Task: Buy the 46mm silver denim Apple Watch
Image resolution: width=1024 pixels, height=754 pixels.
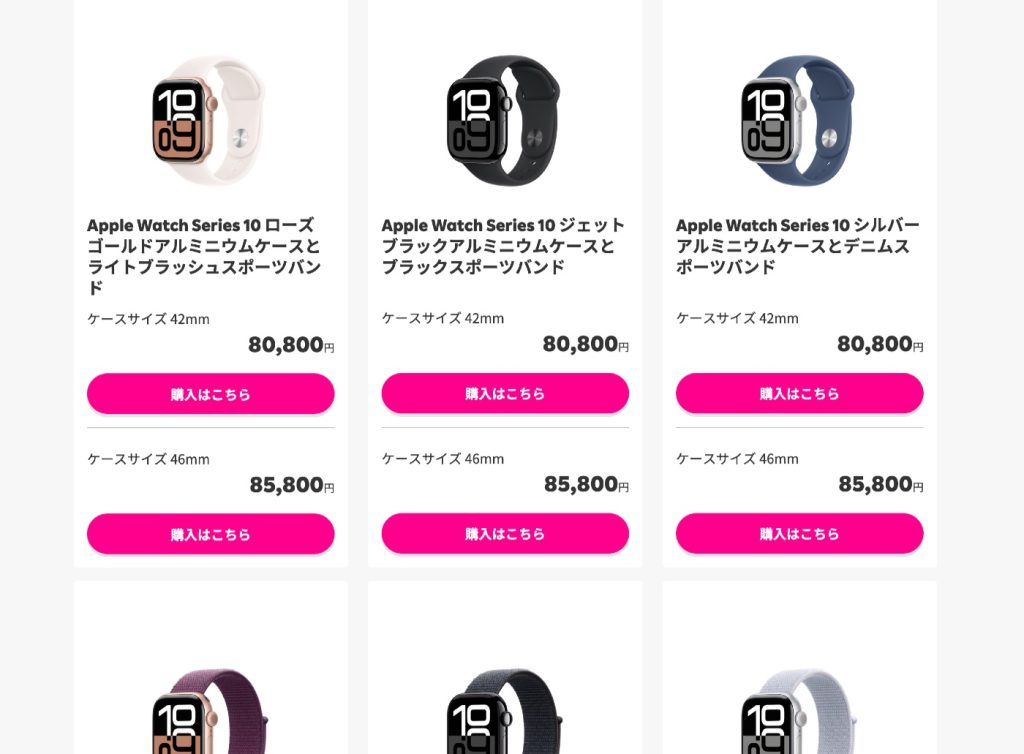Action: (799, 533)
